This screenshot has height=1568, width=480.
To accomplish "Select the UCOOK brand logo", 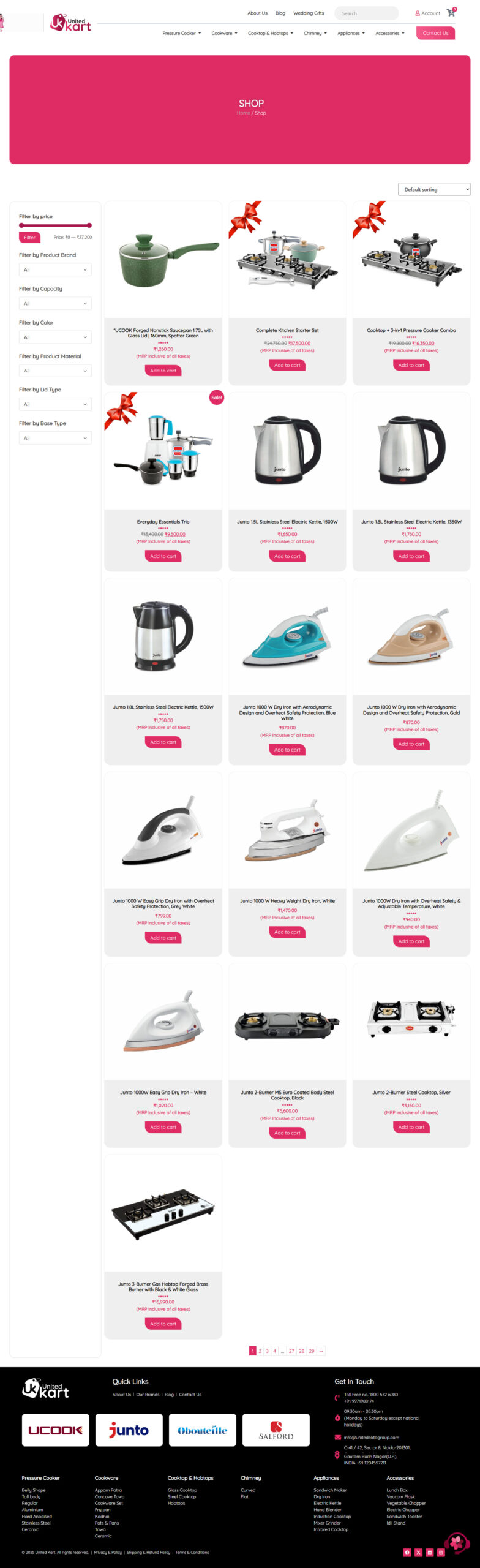I will coord(56,1430).
